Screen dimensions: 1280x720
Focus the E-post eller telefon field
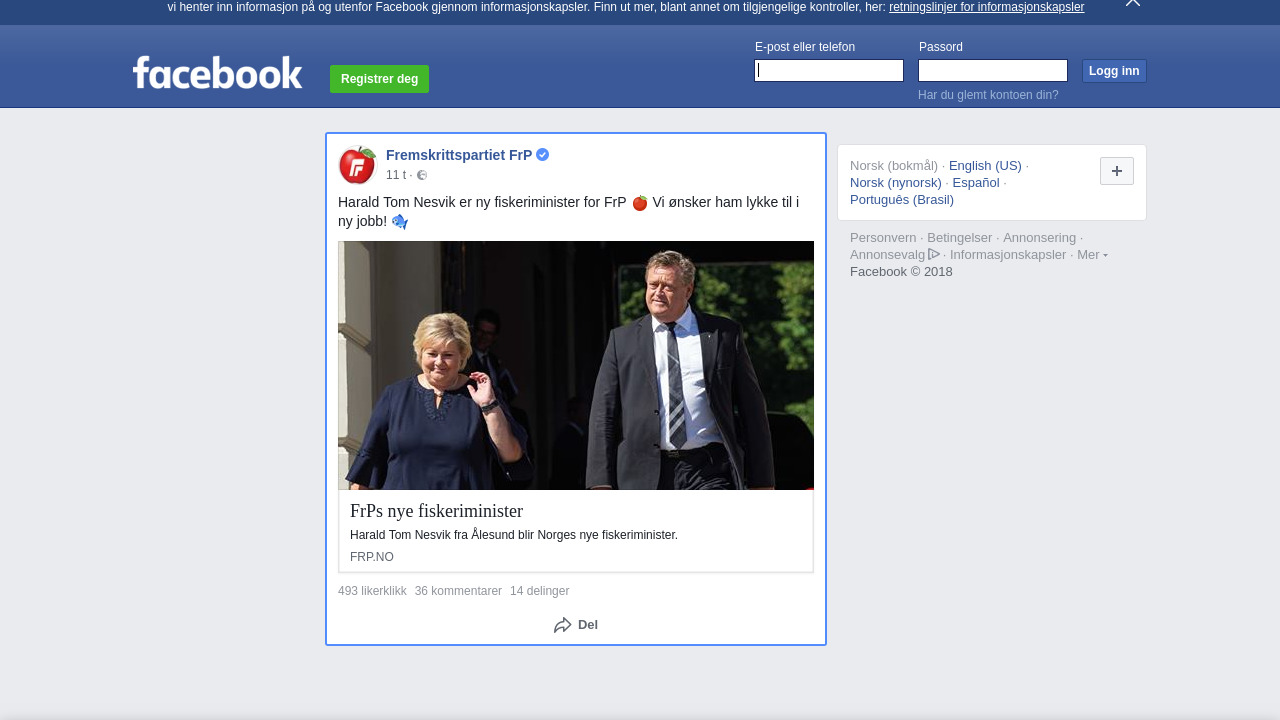tap(829, 70)
